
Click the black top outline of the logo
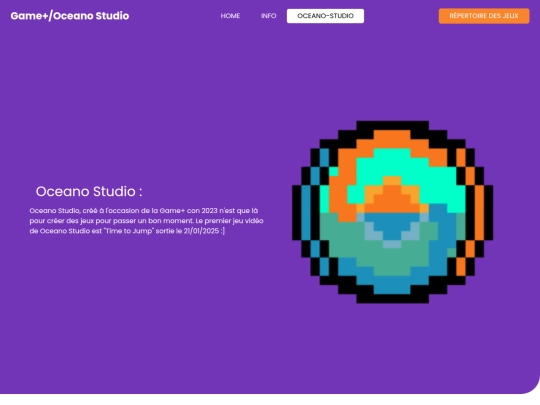(x=393, y=125)
